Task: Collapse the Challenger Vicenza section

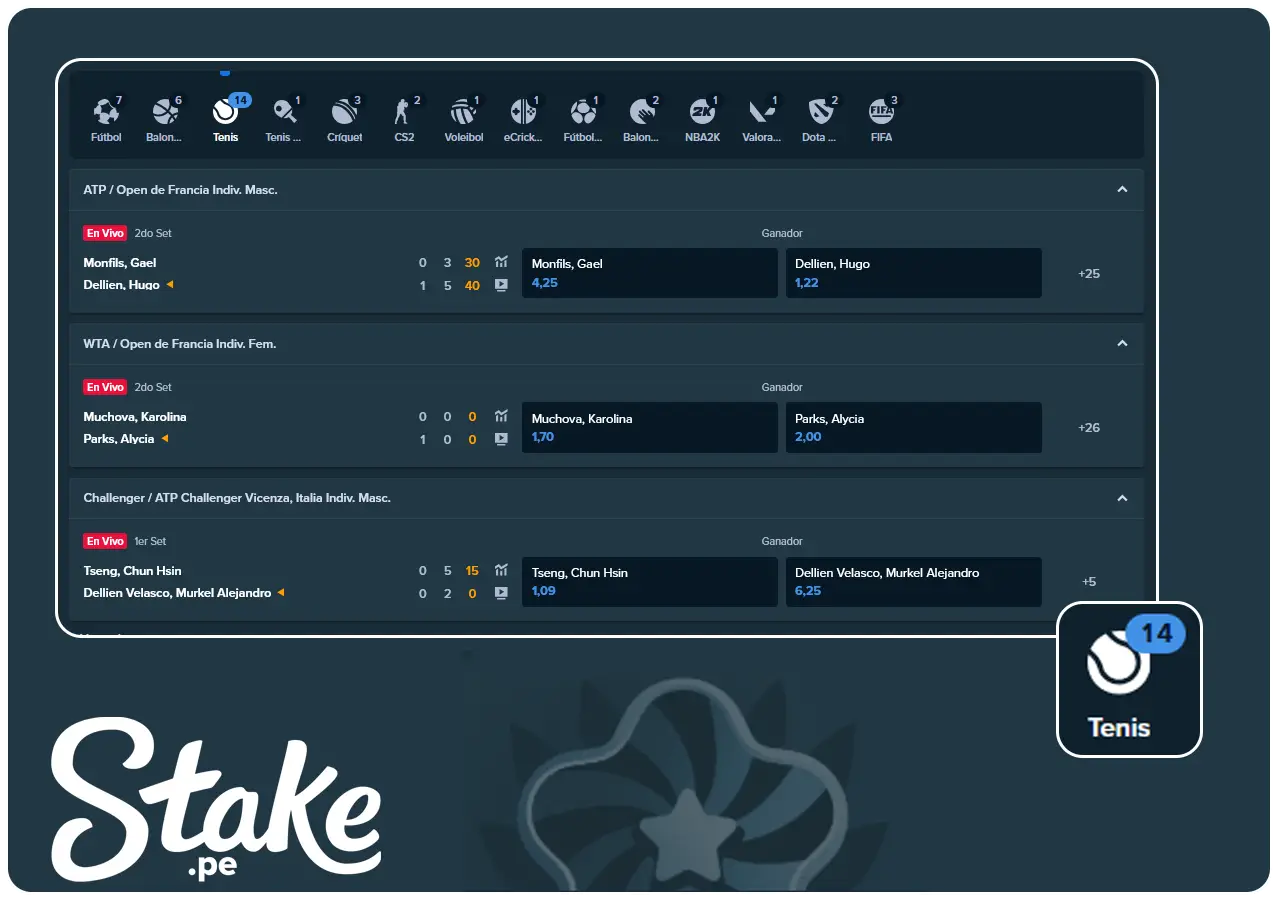Action: click(x=1122, y=498)
